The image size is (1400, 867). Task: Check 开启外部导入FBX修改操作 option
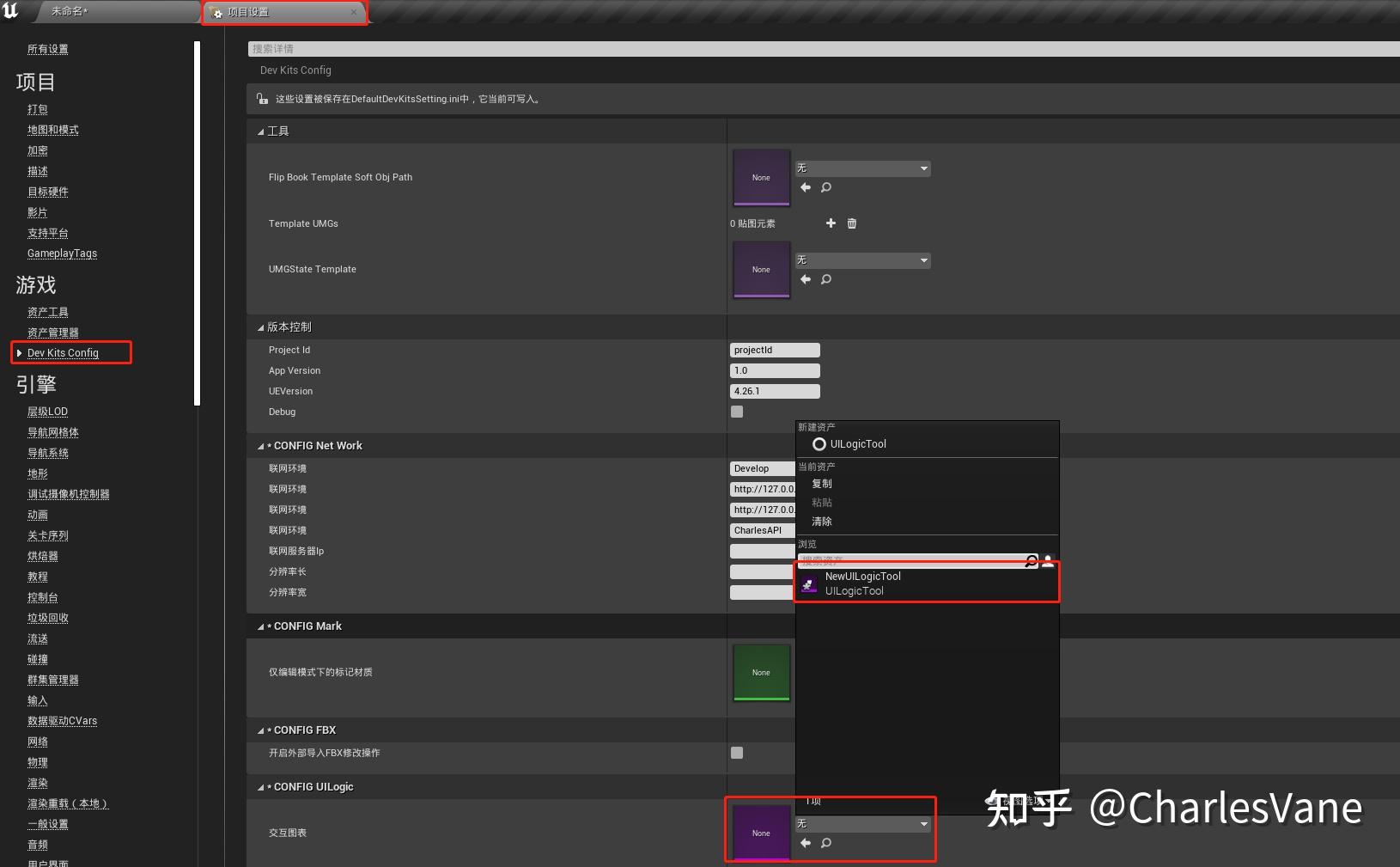736,753
